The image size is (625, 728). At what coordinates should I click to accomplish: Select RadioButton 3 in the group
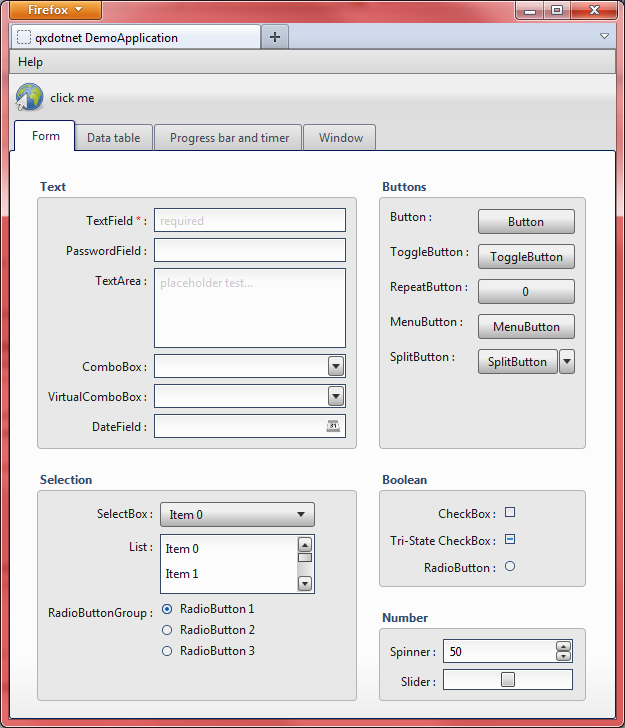coord(167,651)
